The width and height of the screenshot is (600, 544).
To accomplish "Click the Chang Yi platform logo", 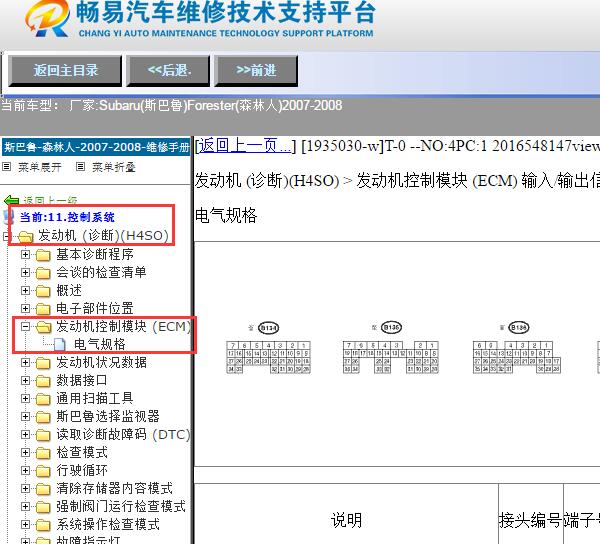I will [x=47, y=18].
